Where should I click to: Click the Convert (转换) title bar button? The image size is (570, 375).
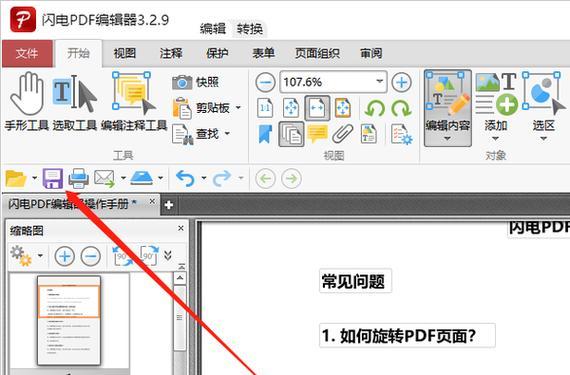[250, 28]
